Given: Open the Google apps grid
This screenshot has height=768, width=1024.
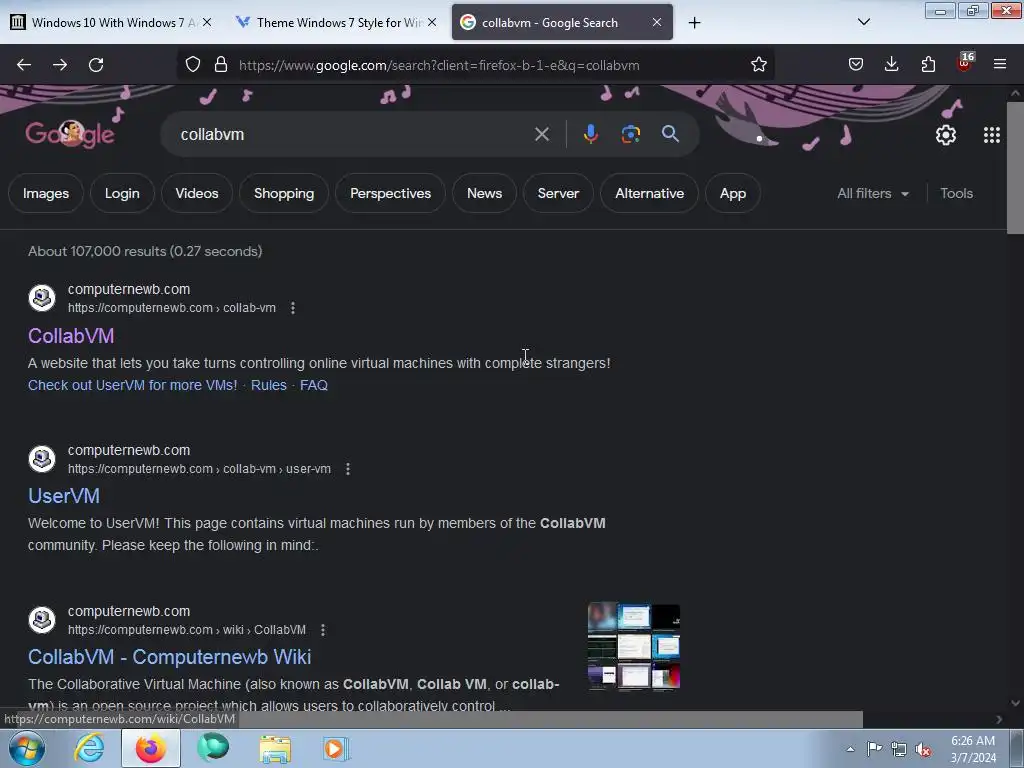Looking at the screenshot, I should pyautogui.click(x=991, y=135).
